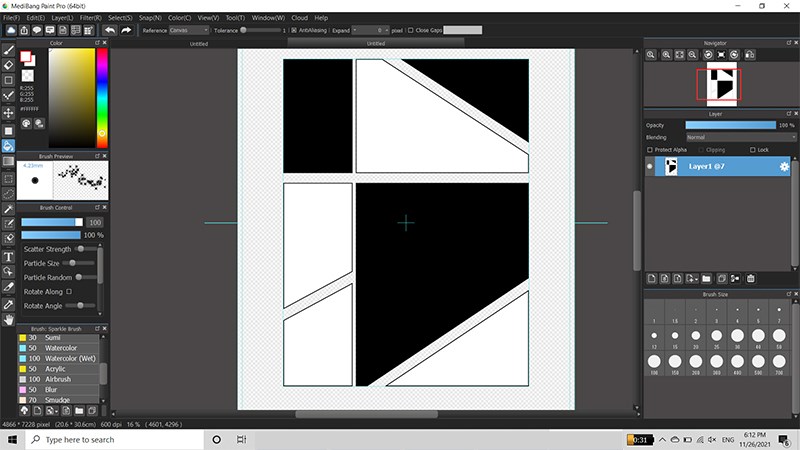Click Windows search box
This screenshot has height=450, width=800.
114,439
